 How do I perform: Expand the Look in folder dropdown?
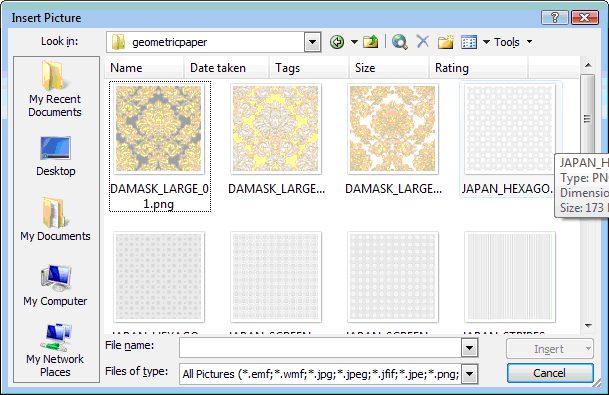312,42
